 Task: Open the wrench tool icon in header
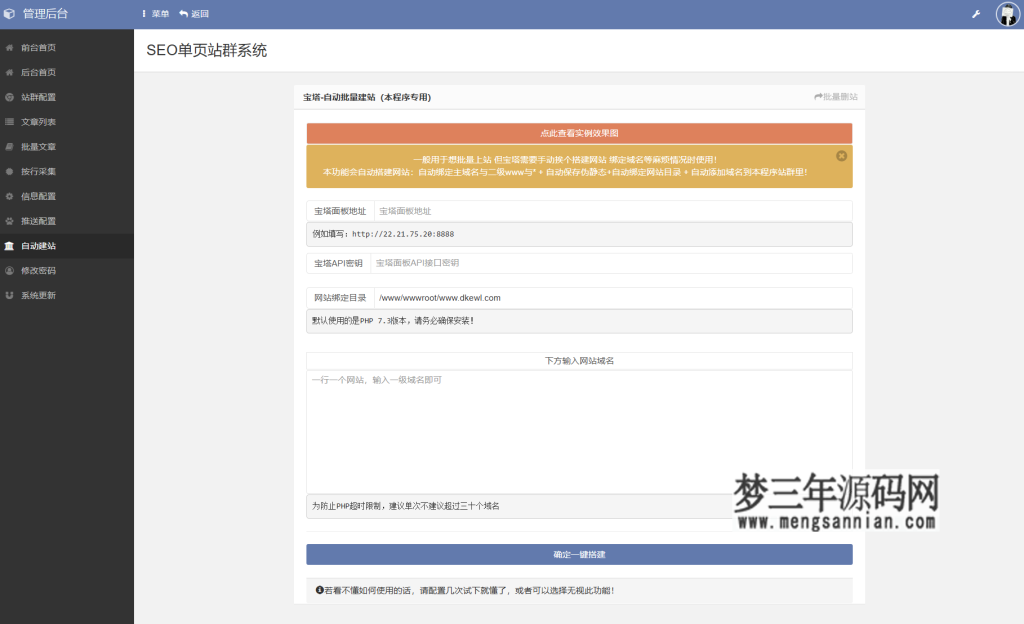(975, 14)
